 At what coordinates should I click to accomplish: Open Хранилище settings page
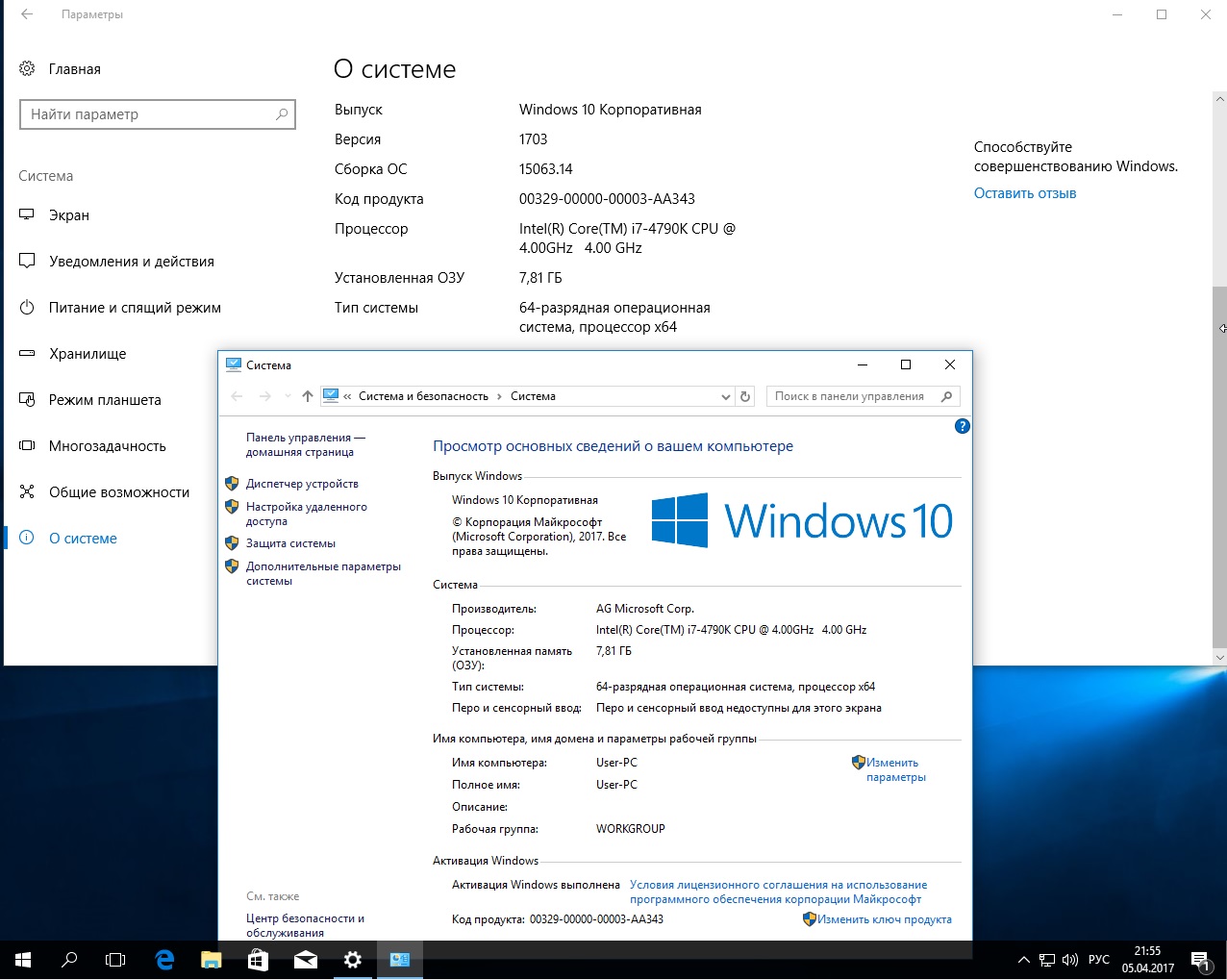click(73, 354)
